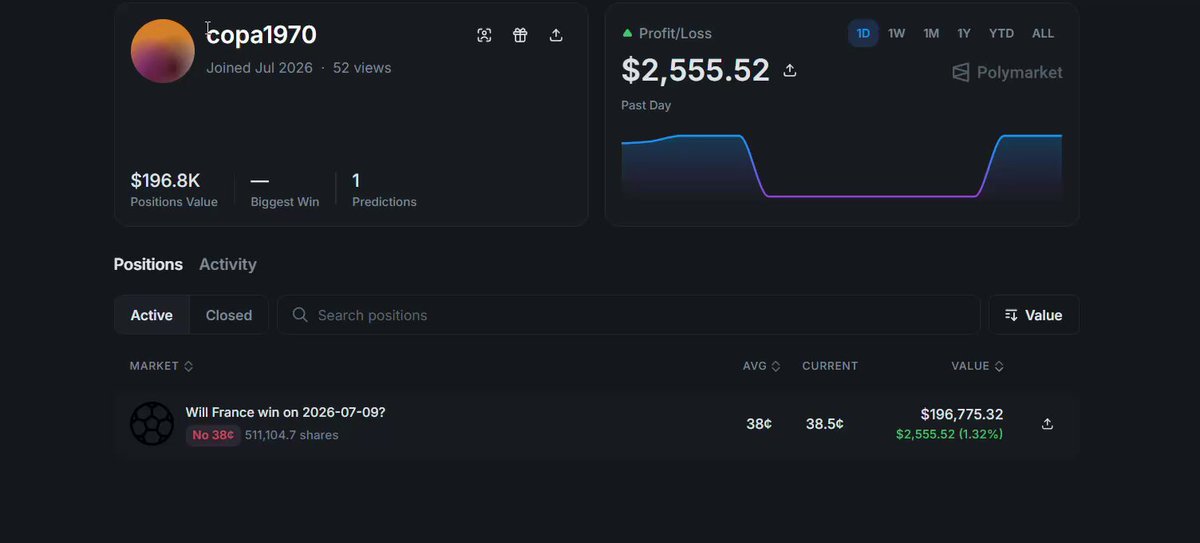Click the share icon on the France position row
The height and width of the screenshot is (543, 1200).
coord(1047,424)
